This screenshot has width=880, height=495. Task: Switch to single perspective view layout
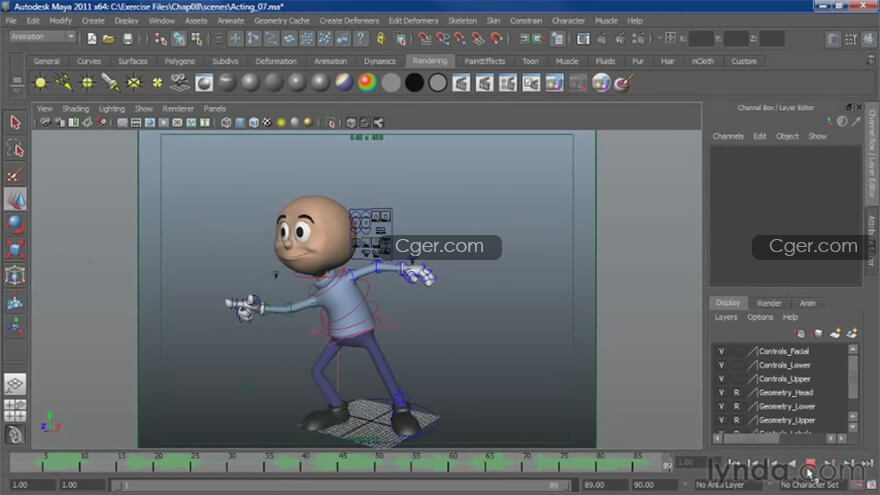[15, 384]
